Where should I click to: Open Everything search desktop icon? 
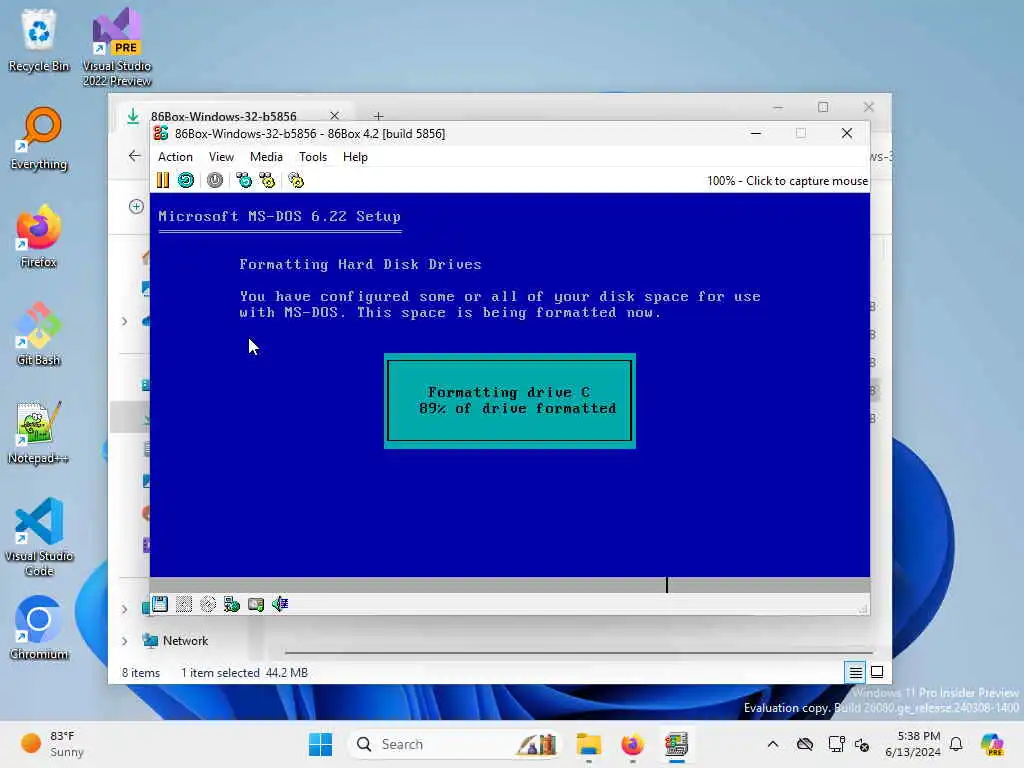click(39, 138)
